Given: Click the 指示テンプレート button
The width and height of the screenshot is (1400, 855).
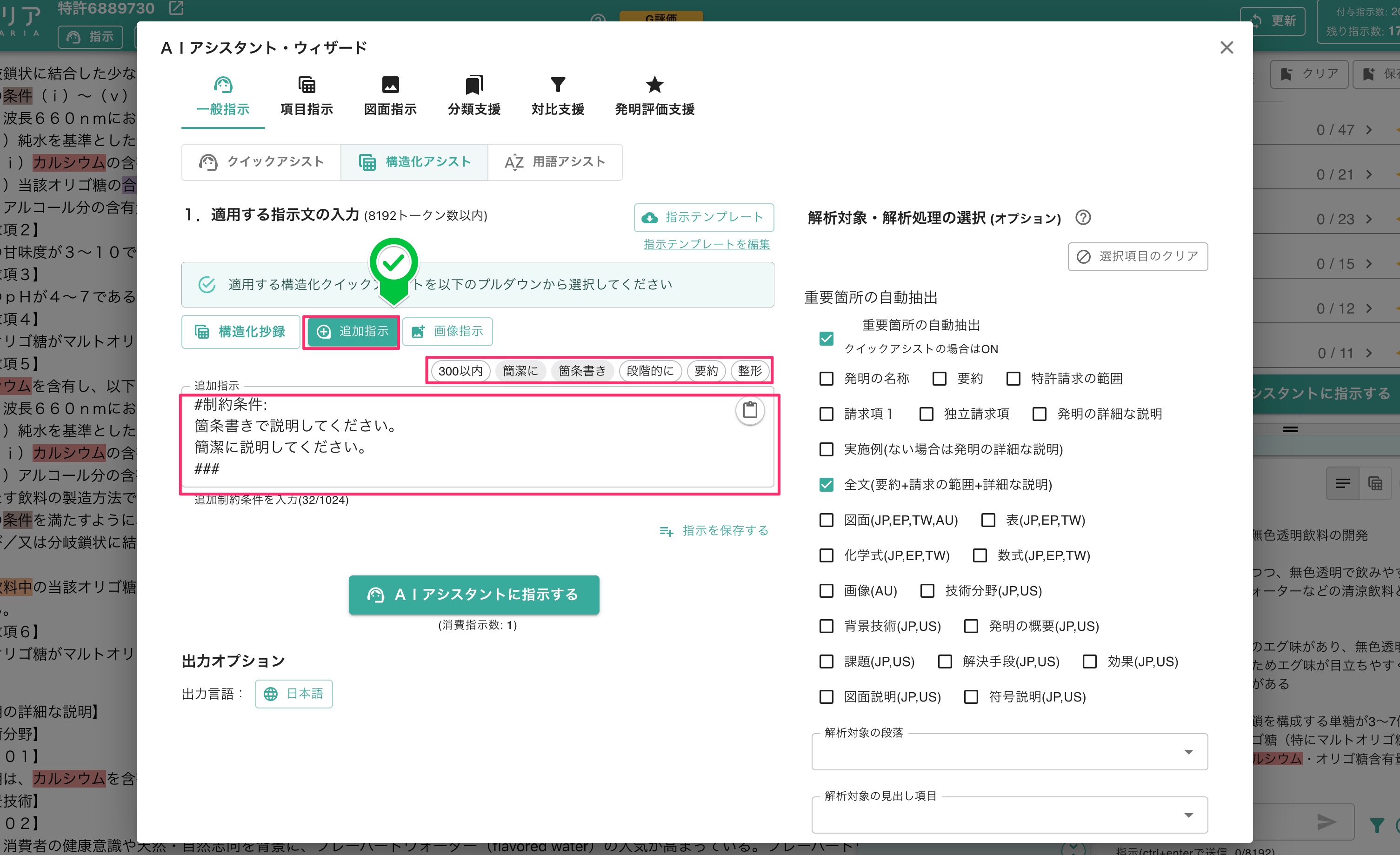Looking at the screenshot, I should [x=703, y=217].
